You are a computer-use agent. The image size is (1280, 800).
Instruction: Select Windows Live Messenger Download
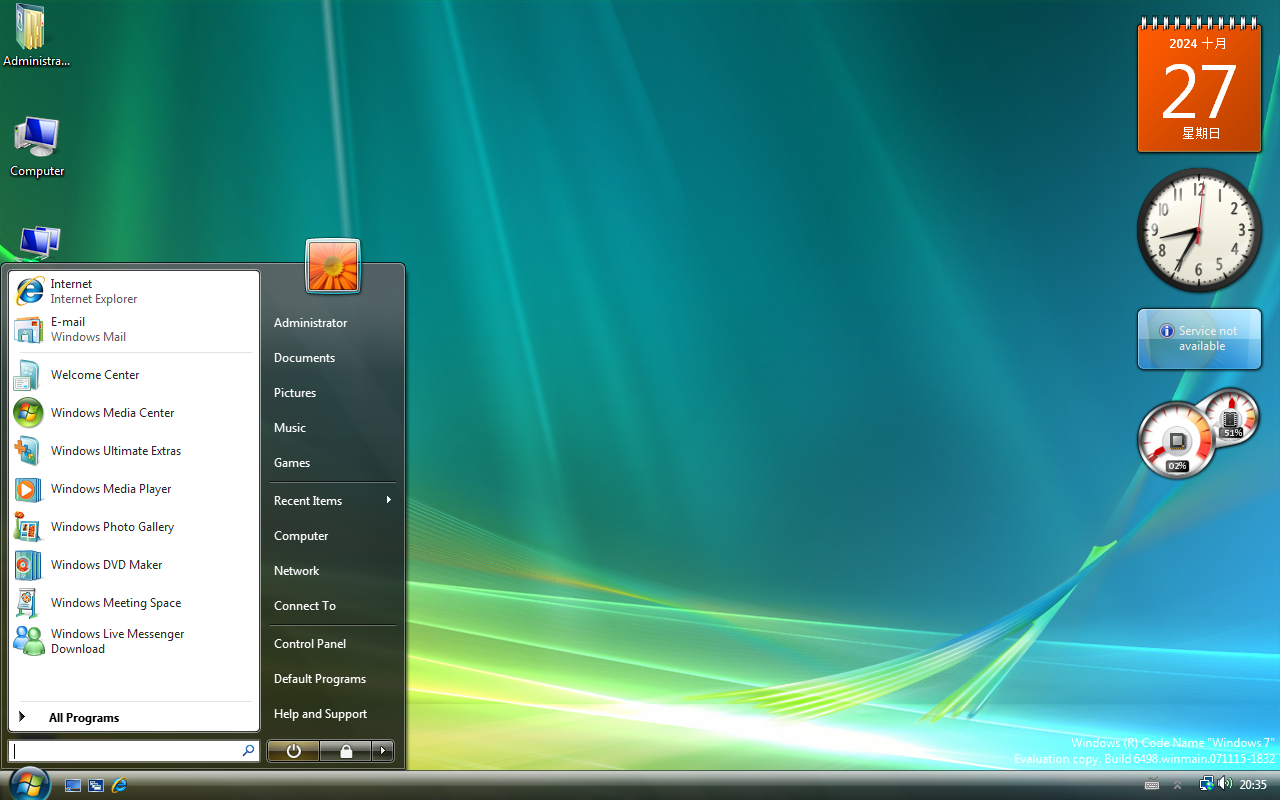point(134,641)
